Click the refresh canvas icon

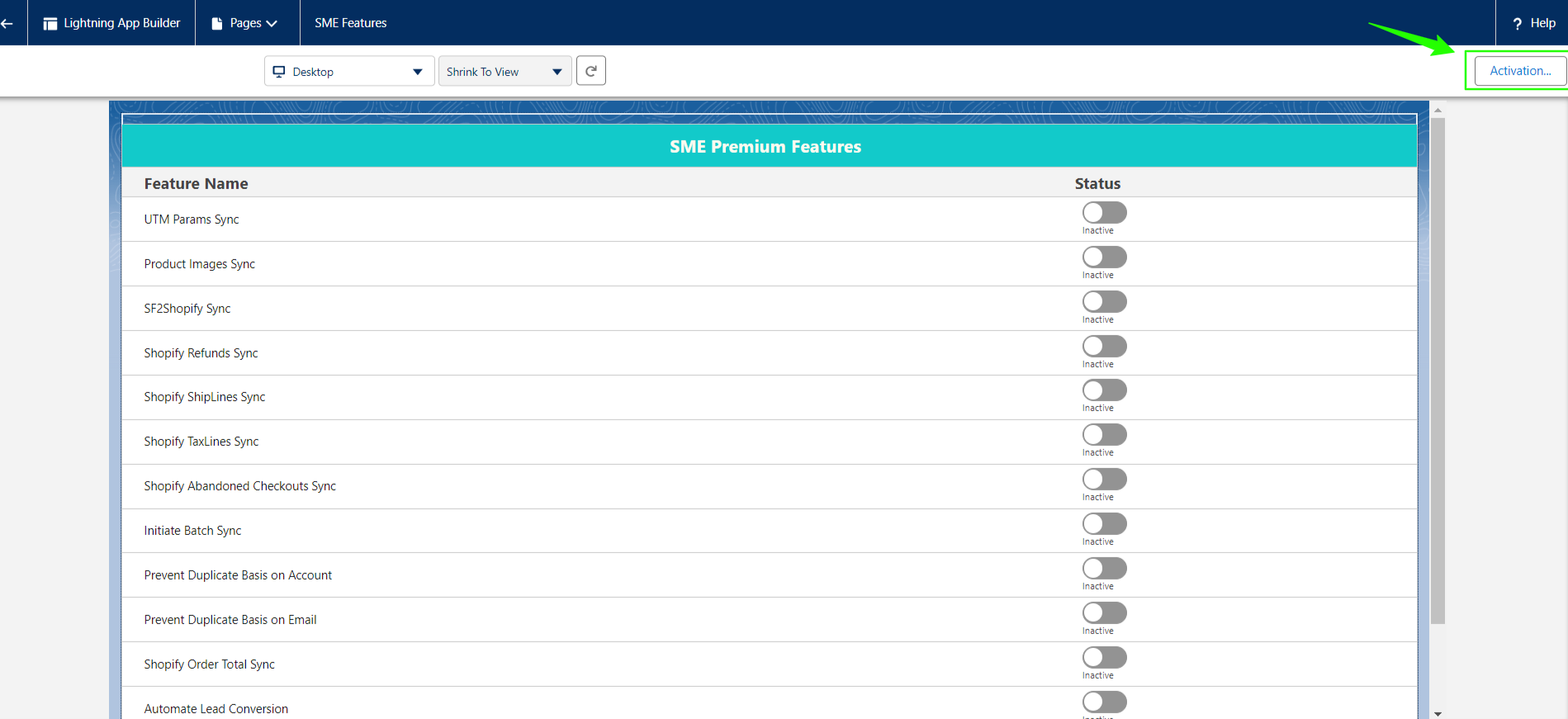pyautogui.click(x=591, y=71)
